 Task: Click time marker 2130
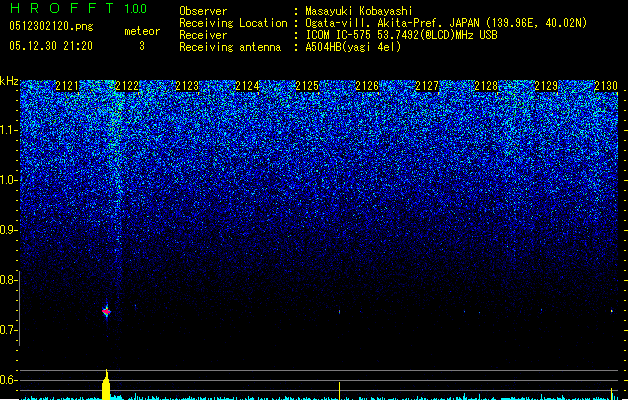point(606,86)
